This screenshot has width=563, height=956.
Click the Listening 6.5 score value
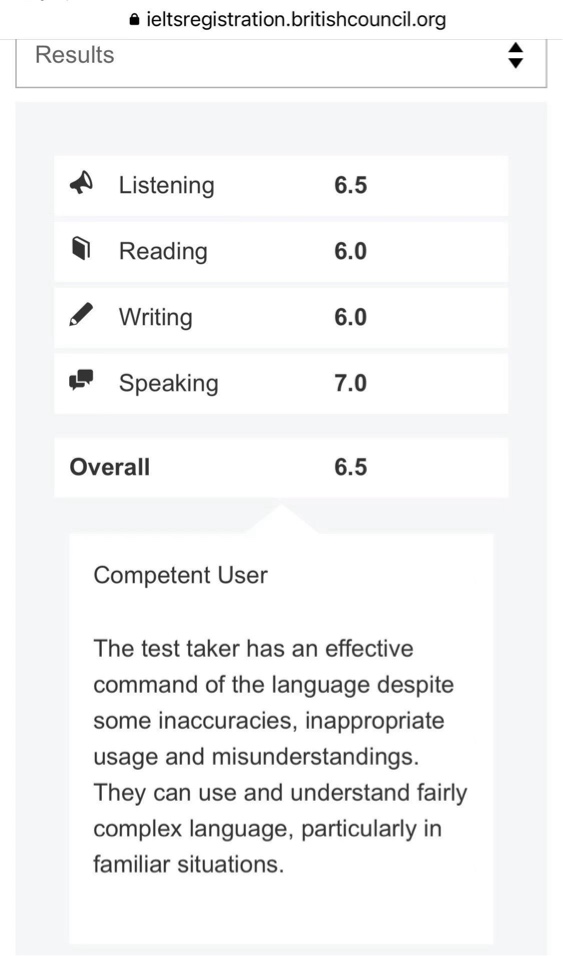click(351, 185)
